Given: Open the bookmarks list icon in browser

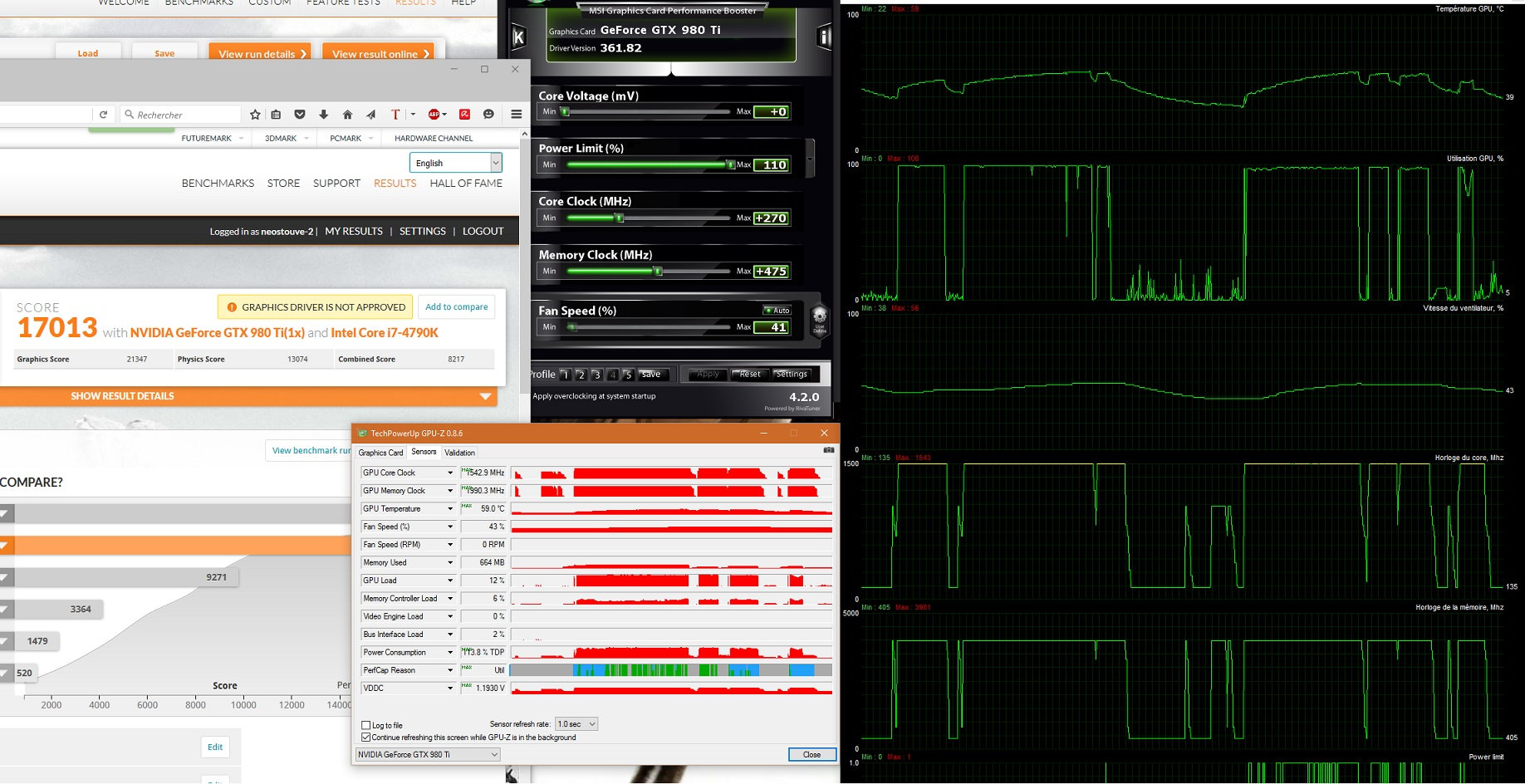Looking at the screenshot, I should [x=276, y=115].
